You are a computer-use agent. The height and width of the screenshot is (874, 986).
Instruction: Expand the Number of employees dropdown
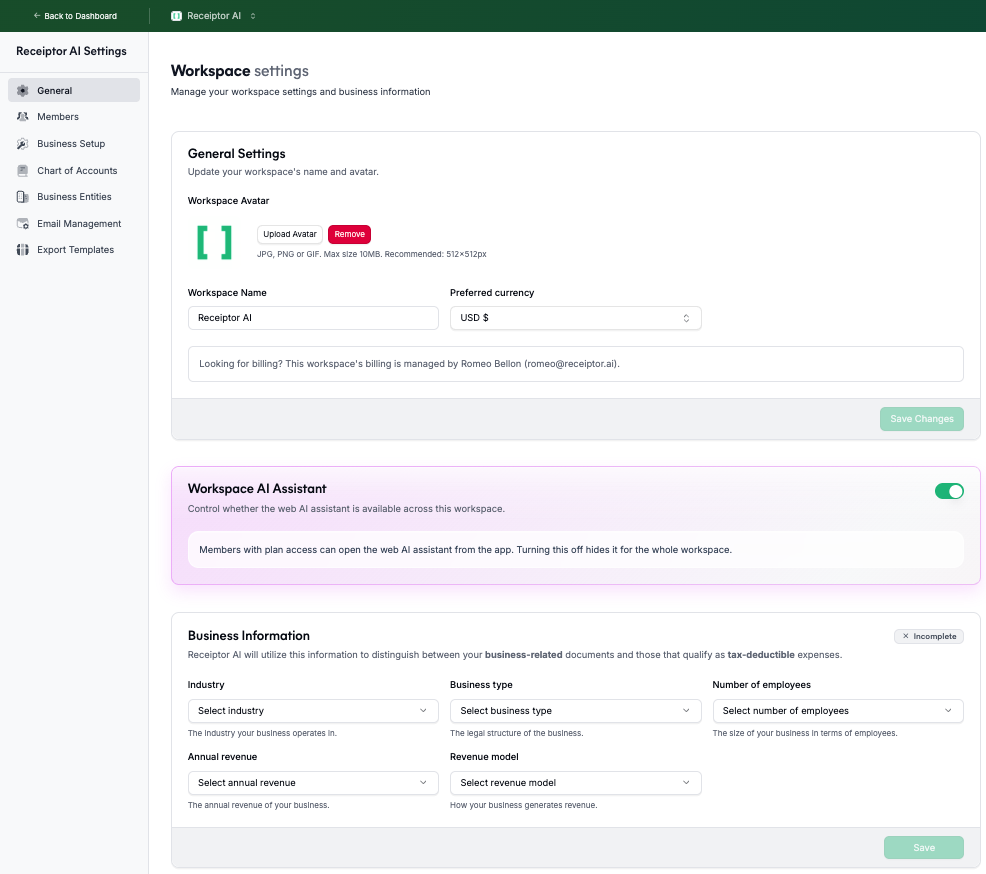click(x=837, y=711)
